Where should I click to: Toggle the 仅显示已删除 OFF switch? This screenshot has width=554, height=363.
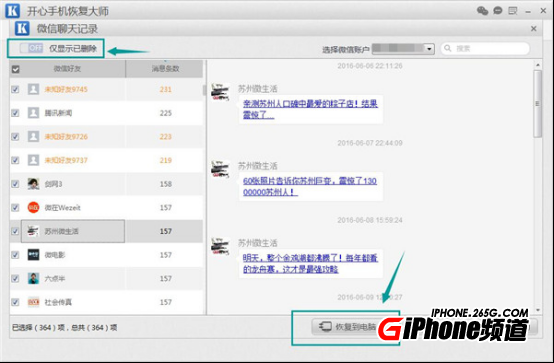click(31, 48)
